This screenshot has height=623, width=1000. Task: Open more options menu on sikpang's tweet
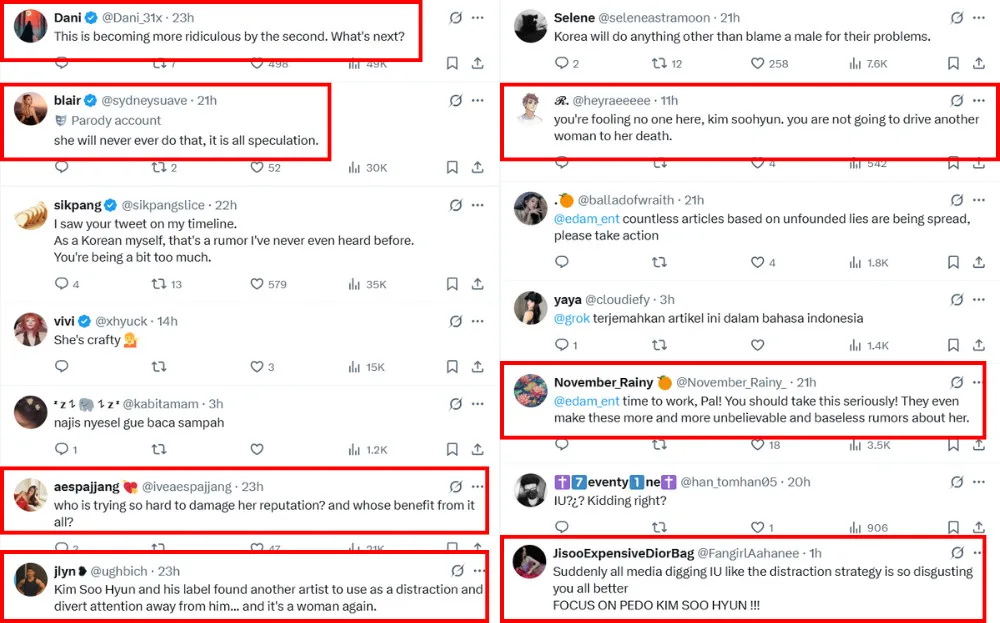coord(479,204)
